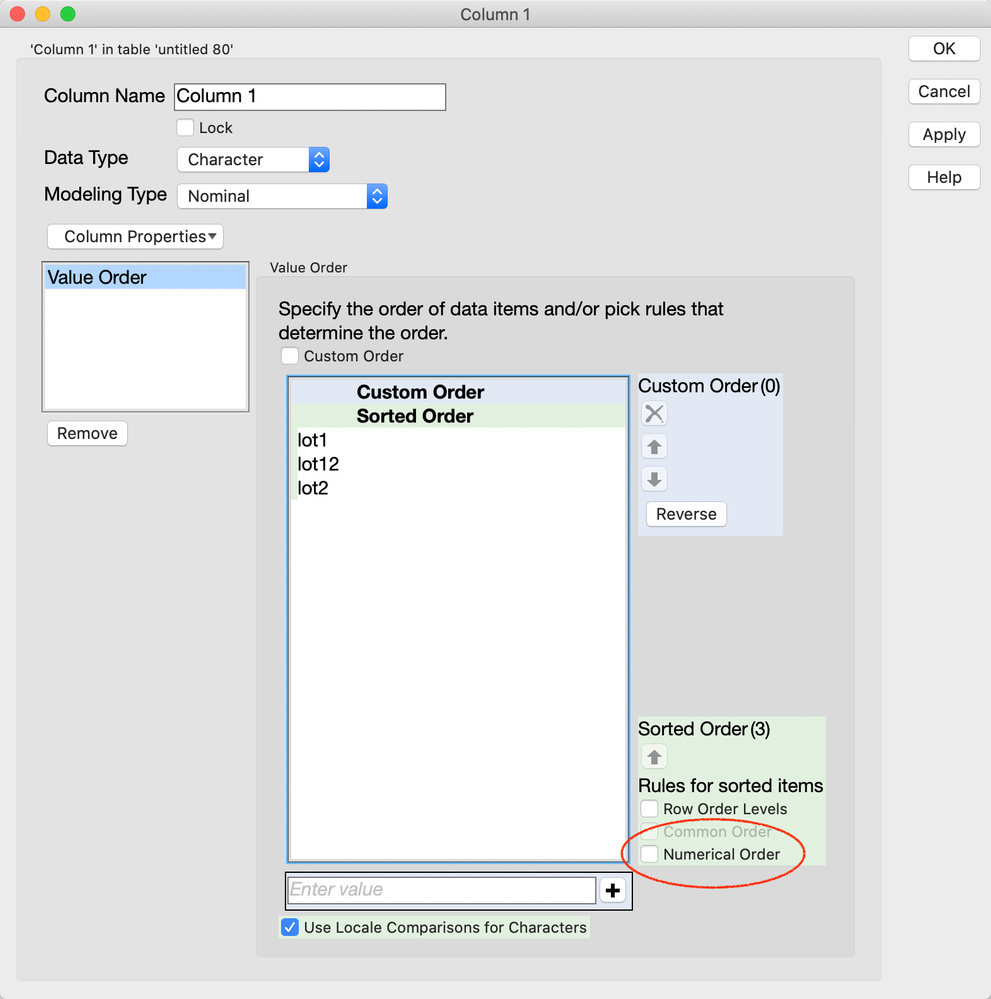Select lot1 in the sorted list
Viewport: 991px width, 999px height.
tap(458, 440)
